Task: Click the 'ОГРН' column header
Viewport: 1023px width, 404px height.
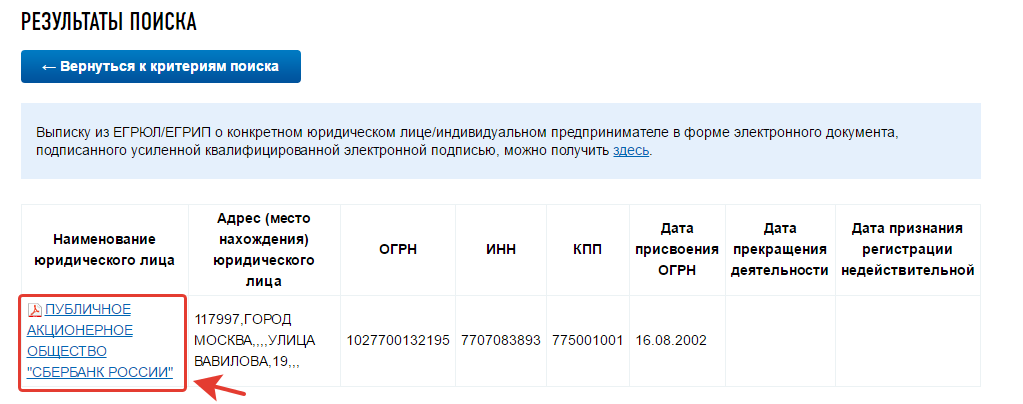Action: [398, 250]
